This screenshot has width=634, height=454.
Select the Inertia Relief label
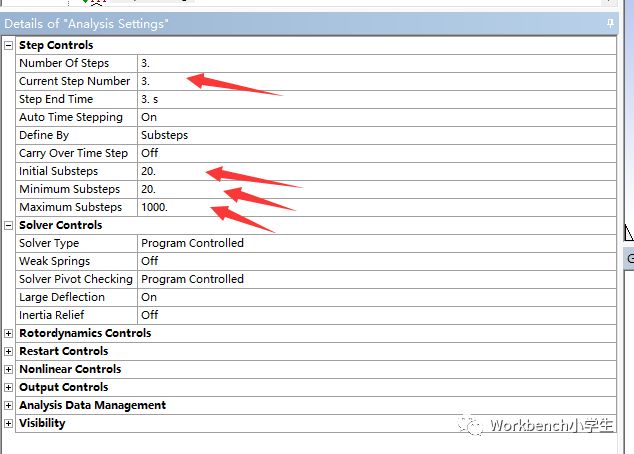51,315
